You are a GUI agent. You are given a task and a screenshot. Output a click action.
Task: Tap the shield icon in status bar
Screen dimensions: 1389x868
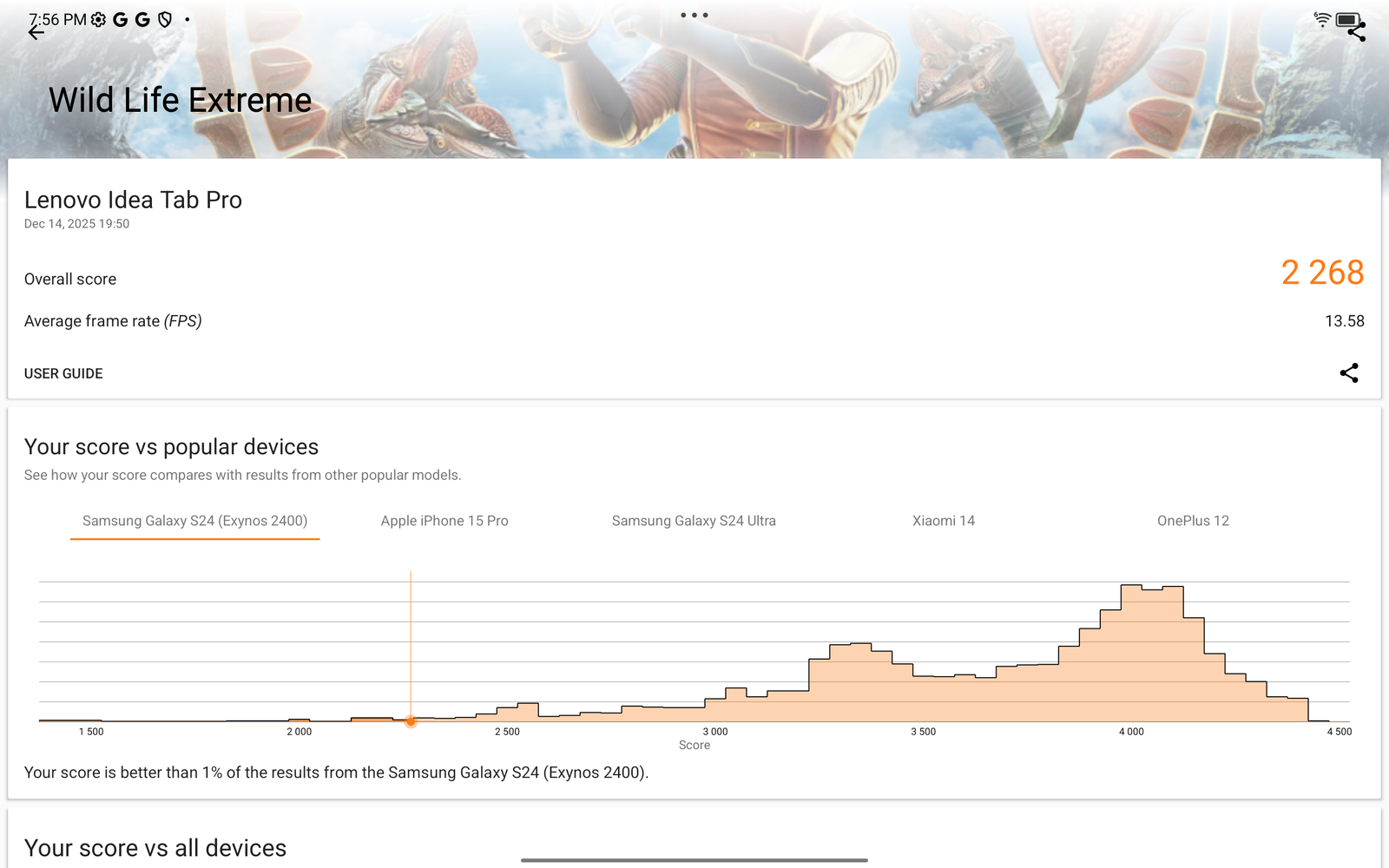[x=165, y=20]
